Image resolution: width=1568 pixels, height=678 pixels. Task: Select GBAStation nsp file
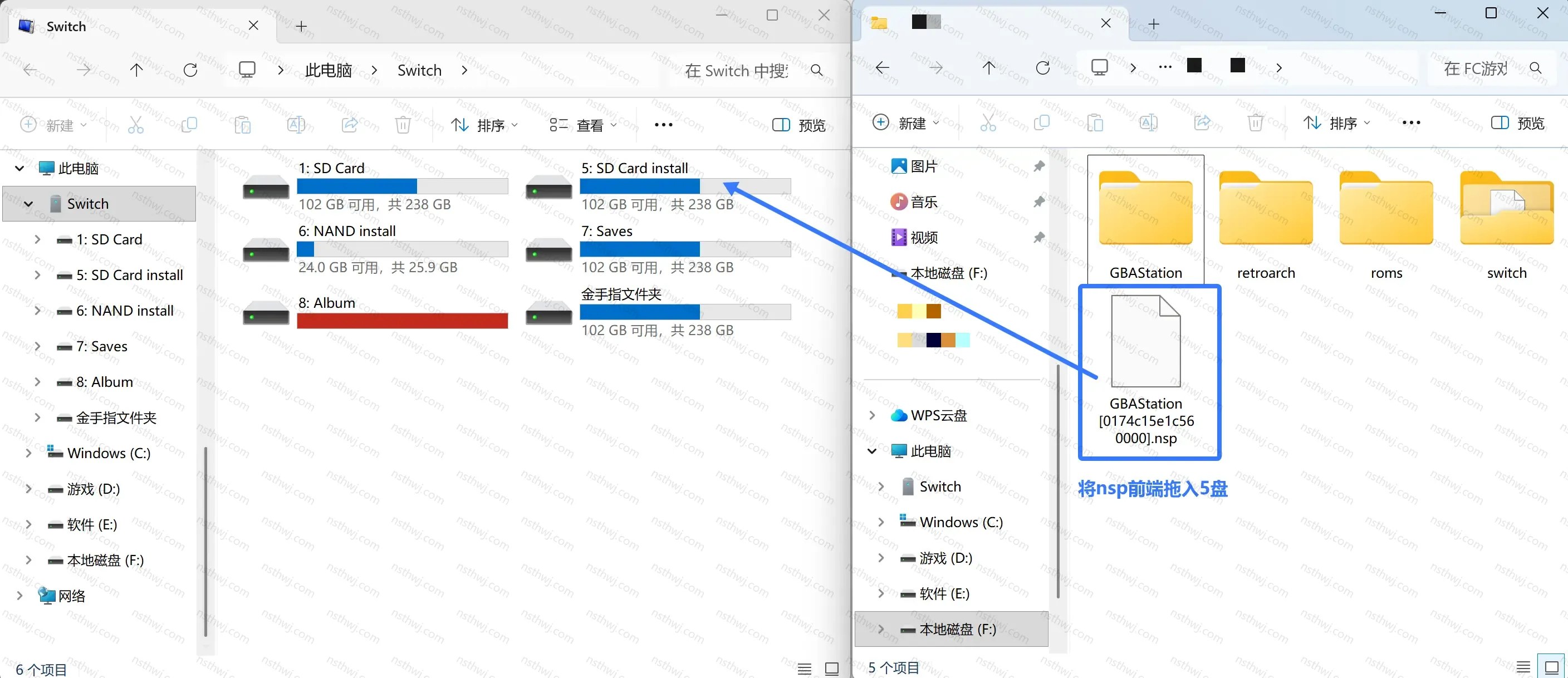1146,370
